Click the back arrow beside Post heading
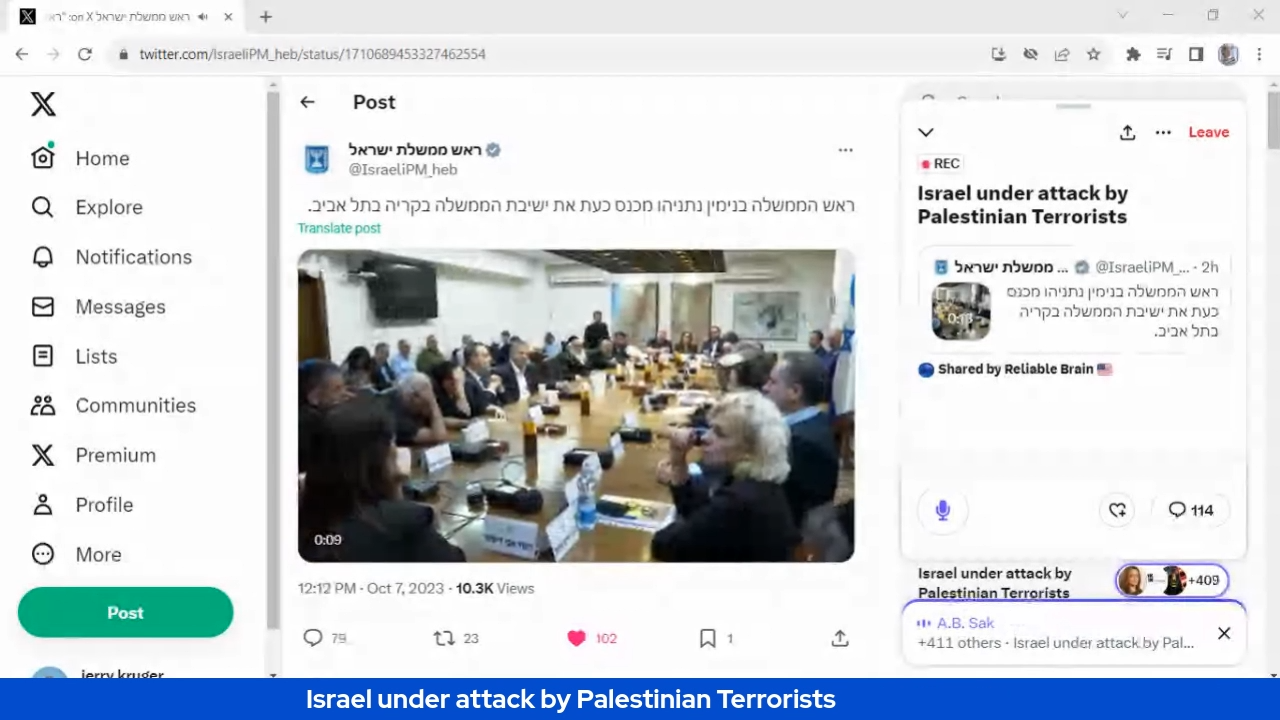This screenshot has width=1280, height=720. (x=307, y=102)
